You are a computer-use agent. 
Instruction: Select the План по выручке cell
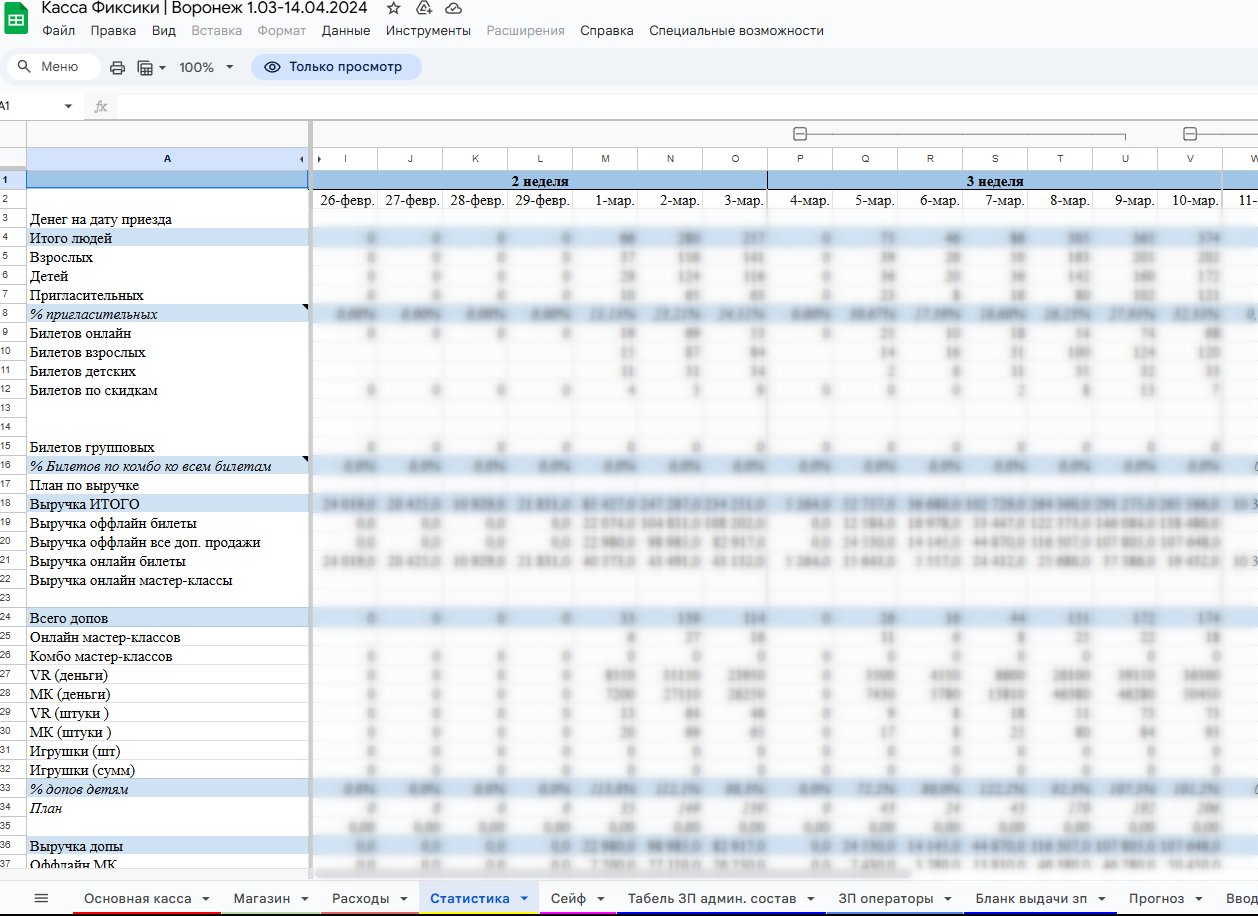(167, 485)
